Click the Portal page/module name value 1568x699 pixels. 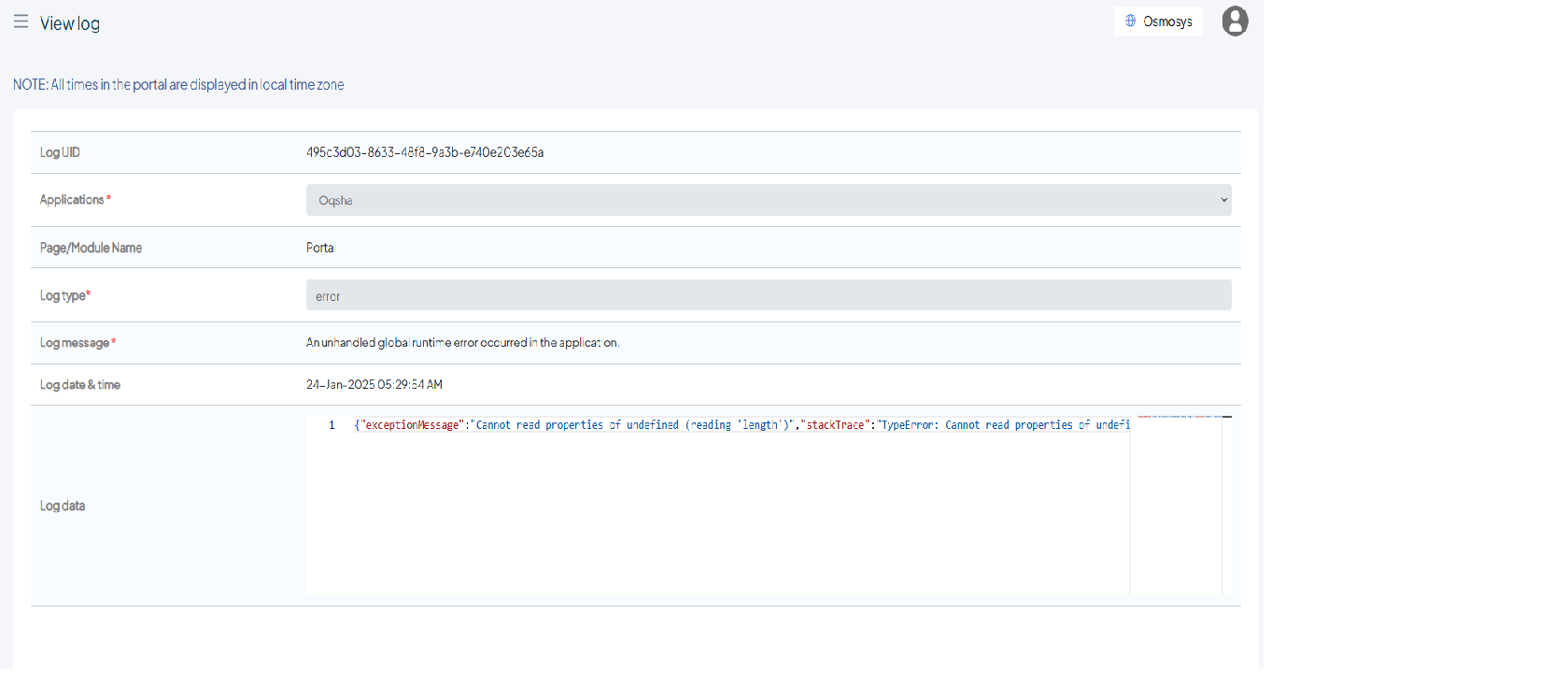(320, 248)
